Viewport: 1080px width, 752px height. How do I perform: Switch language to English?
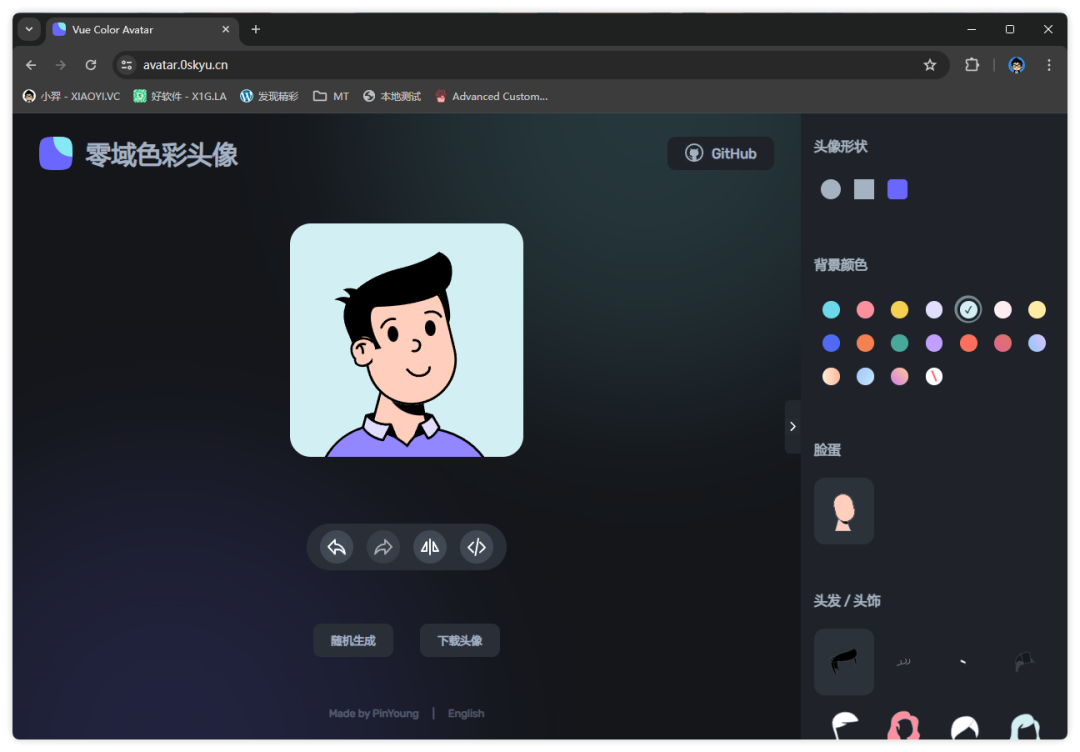point(466,713)
